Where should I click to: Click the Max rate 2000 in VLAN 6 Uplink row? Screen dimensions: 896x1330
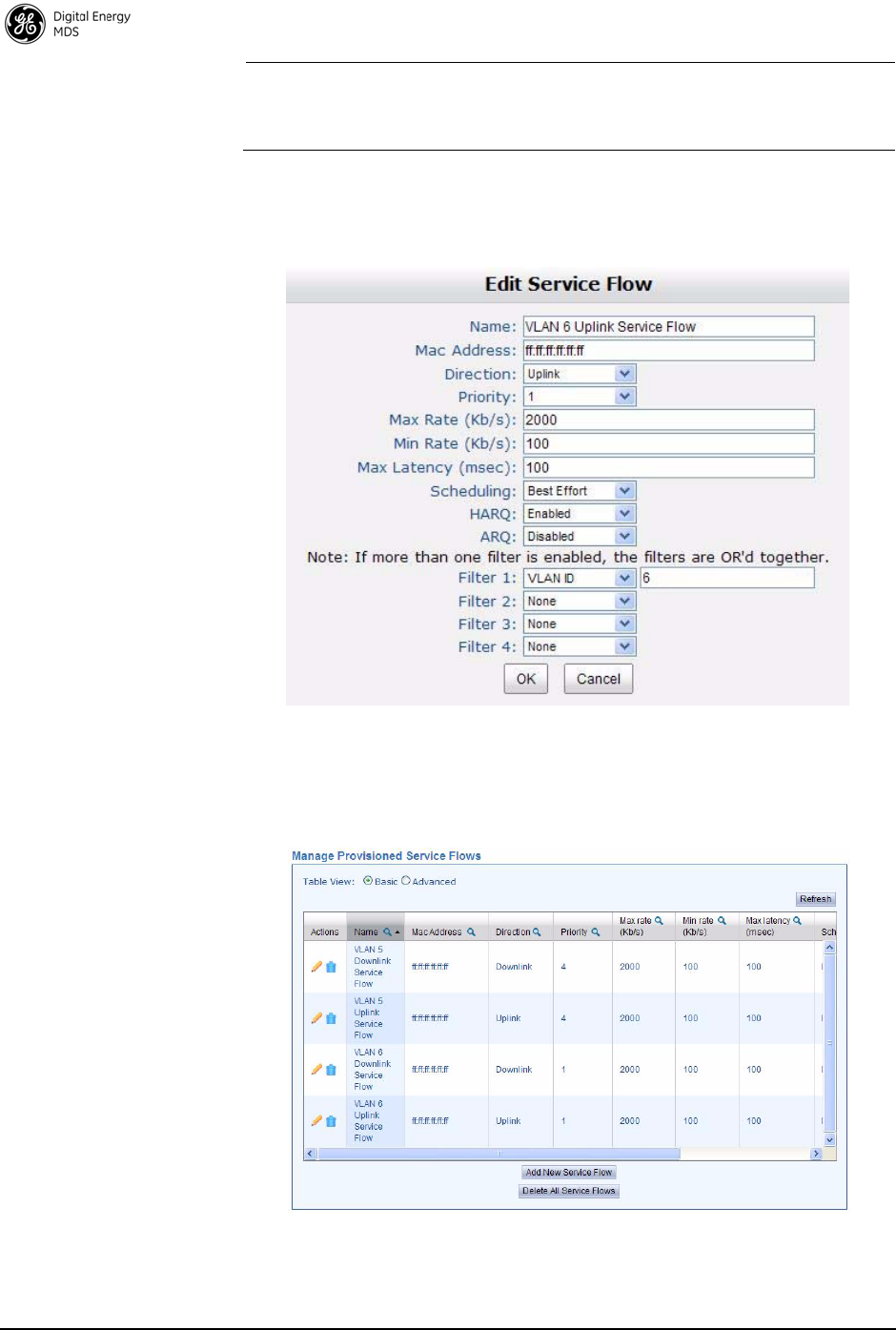(x=630, y=1121)
